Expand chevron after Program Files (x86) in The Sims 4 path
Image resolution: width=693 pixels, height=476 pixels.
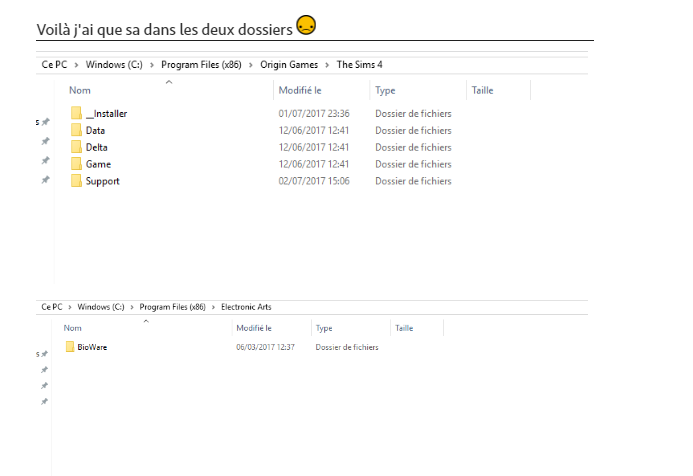click(x=251, y=65)
